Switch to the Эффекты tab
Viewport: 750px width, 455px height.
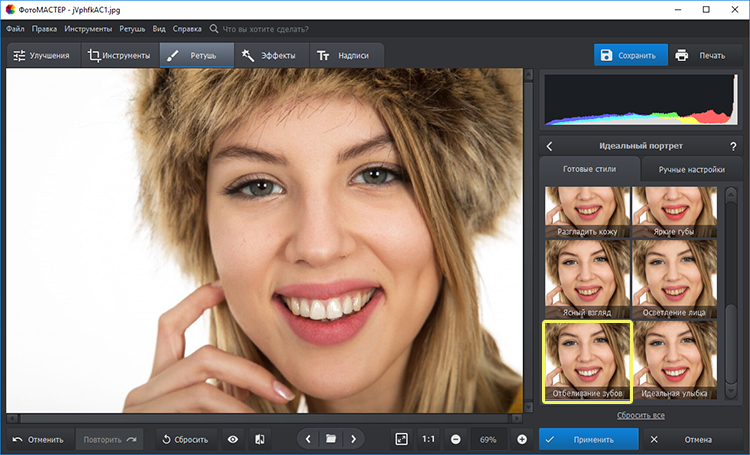269,56
